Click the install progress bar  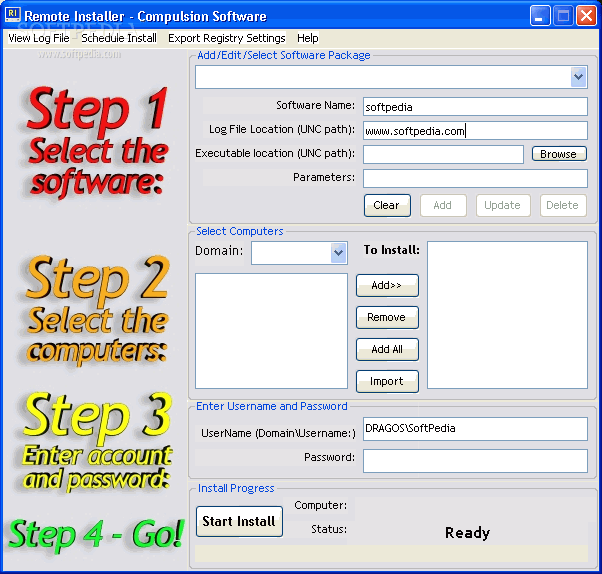point(391,554)
